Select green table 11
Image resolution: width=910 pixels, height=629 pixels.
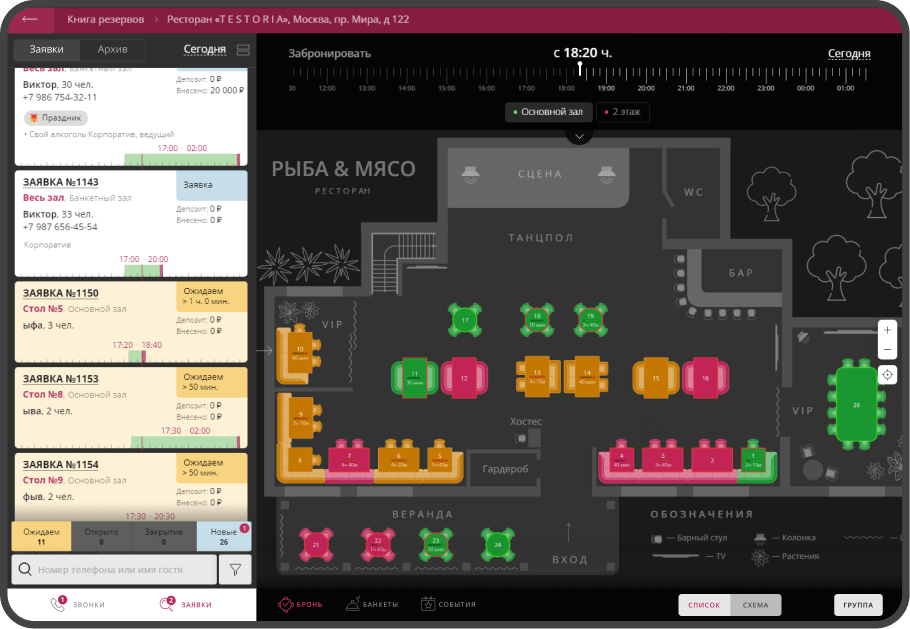[414, 378]
